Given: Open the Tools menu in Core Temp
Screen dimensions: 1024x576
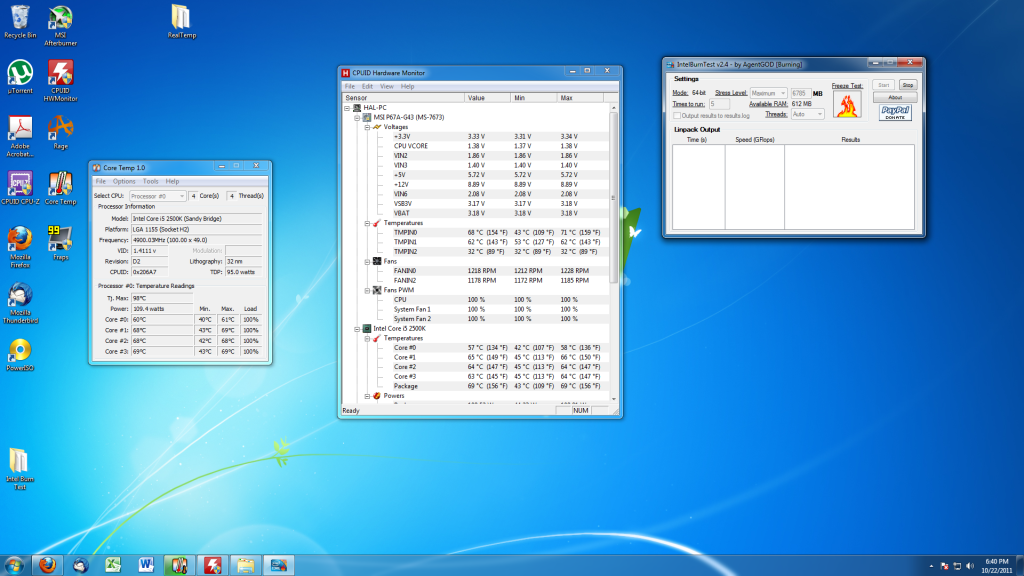Looking at the screenshot, I should 150,181.
